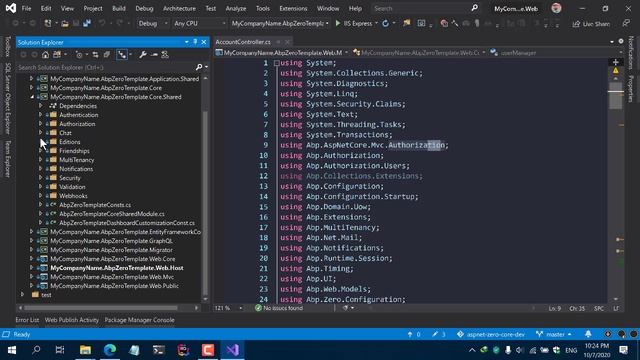Click the New Project toolbar icon
Image resolution: width=640 pixels, height=360 pixels.
tap(48, 24)
